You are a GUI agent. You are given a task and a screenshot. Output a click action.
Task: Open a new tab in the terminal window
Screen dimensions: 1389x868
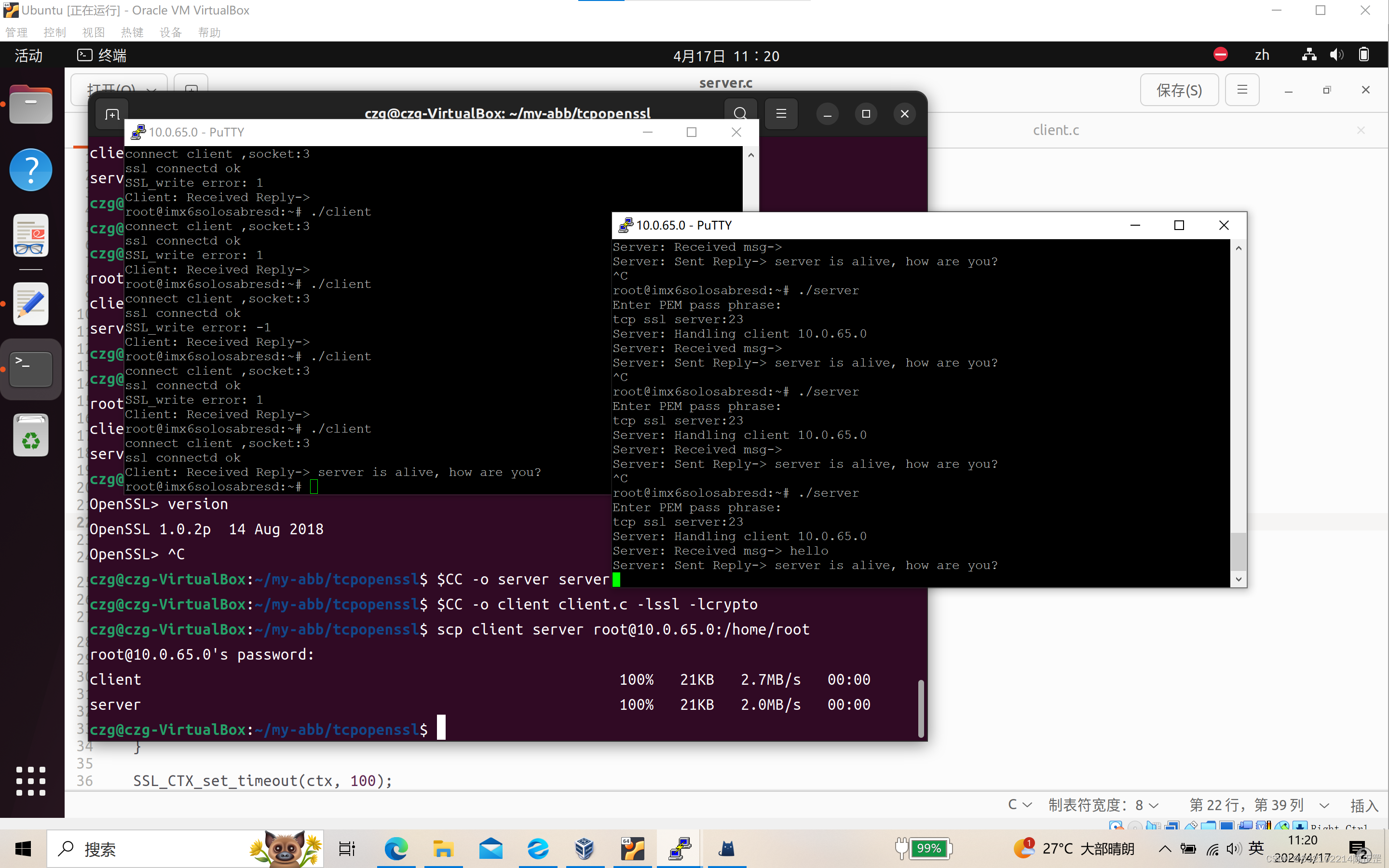click(111, 114)
